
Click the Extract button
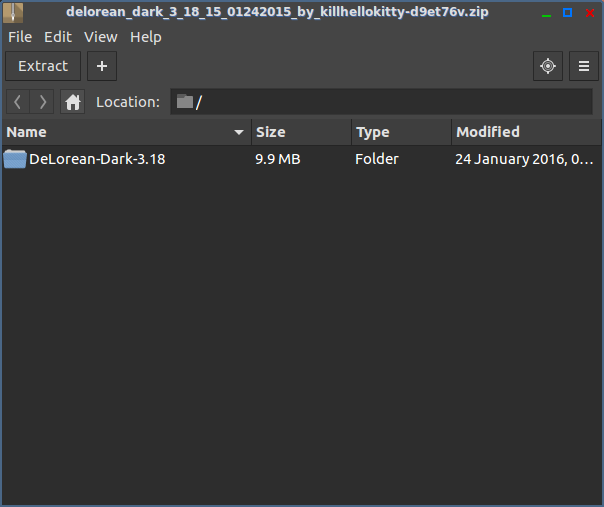click(43, 66)
